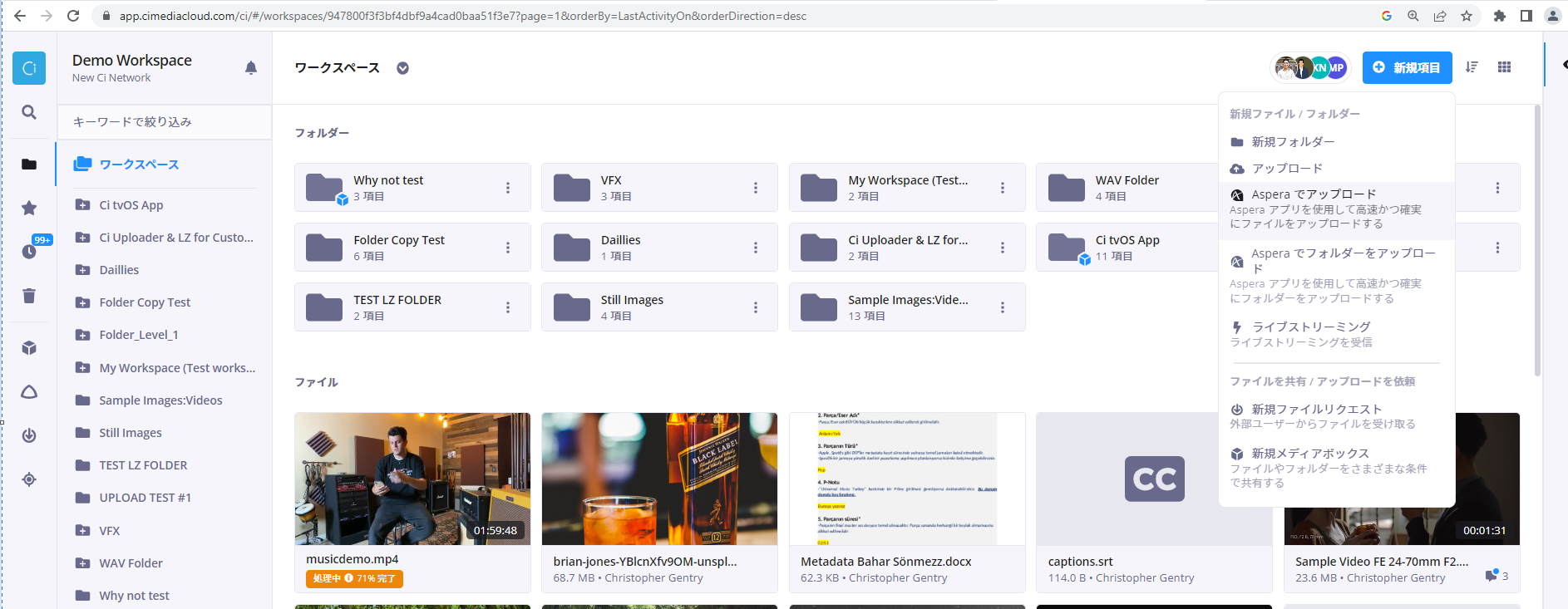Select ライブストリーミング menu entry
The width and height of the screenshot is (1568, 609).
click(1337, 334)
